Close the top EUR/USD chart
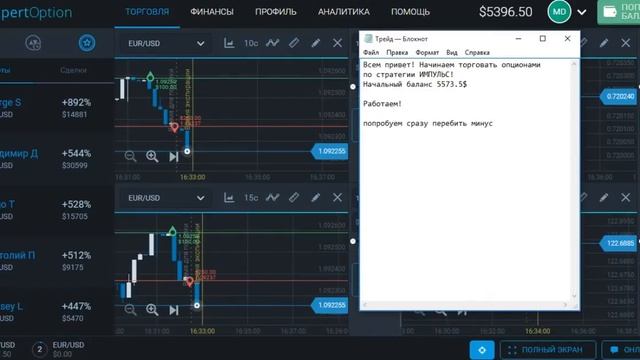This screenshot has width=640, height=360. point(337,43)
